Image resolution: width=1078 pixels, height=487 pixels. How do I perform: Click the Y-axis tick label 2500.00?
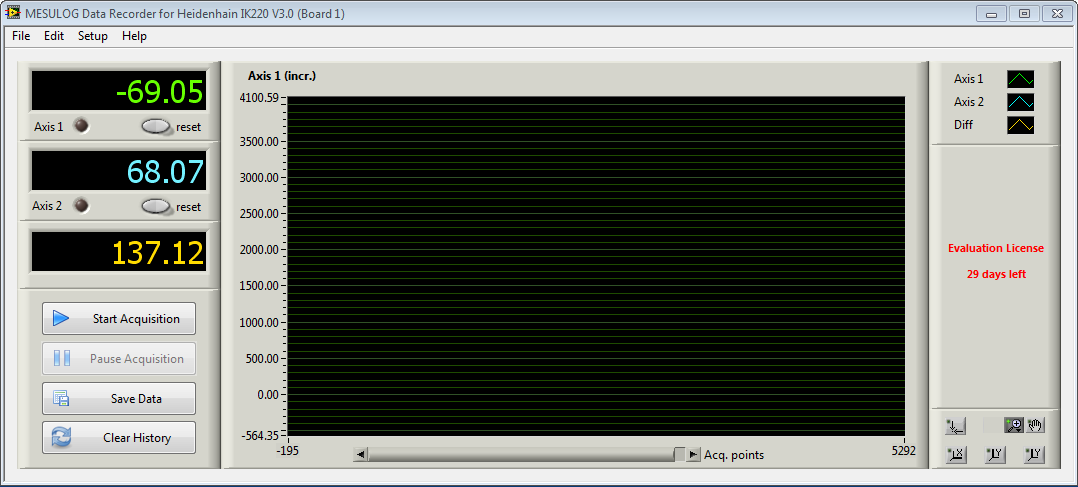(x=259, y=213)
